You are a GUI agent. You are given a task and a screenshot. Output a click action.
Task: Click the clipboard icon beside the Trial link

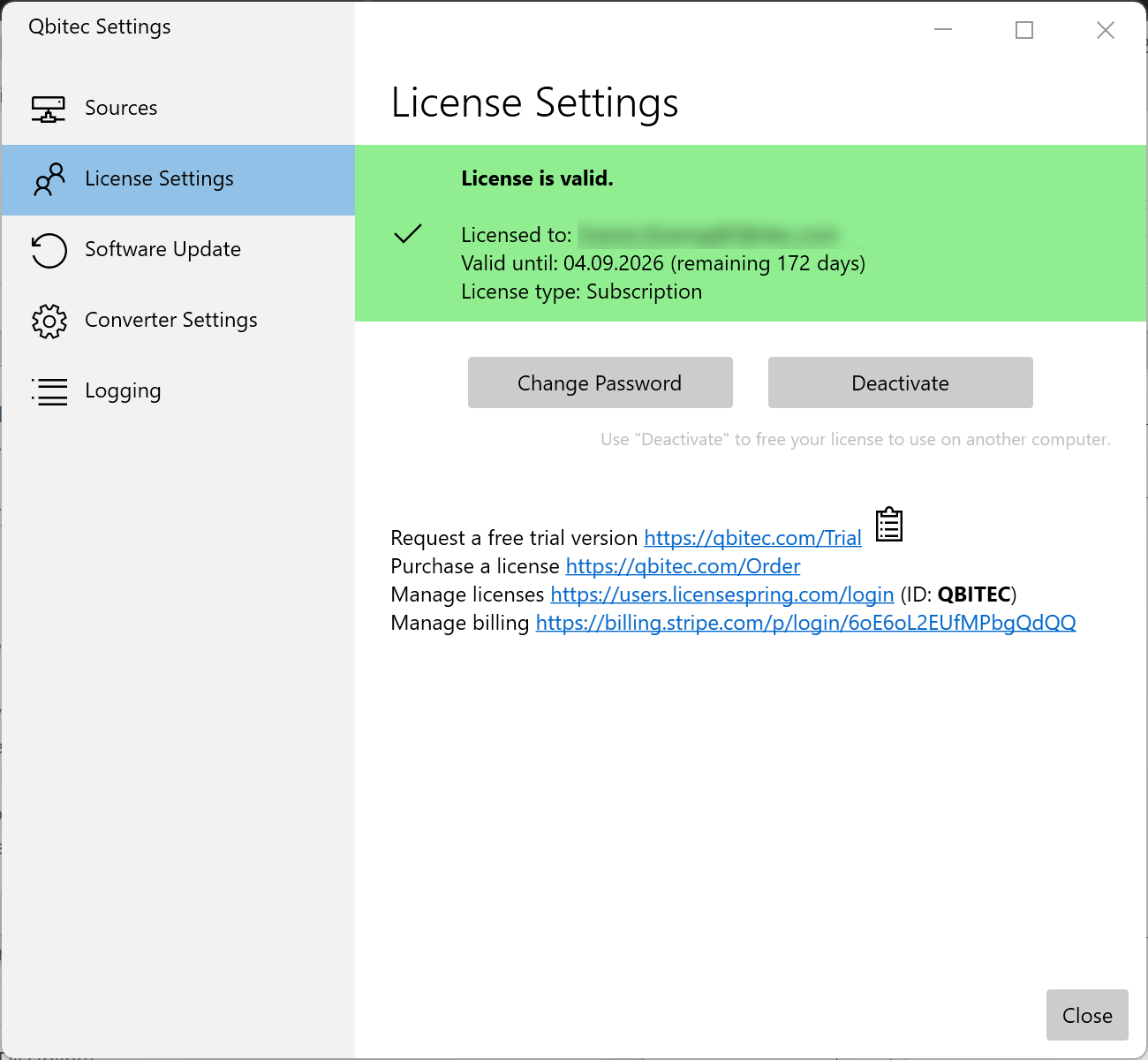[888, 525]
